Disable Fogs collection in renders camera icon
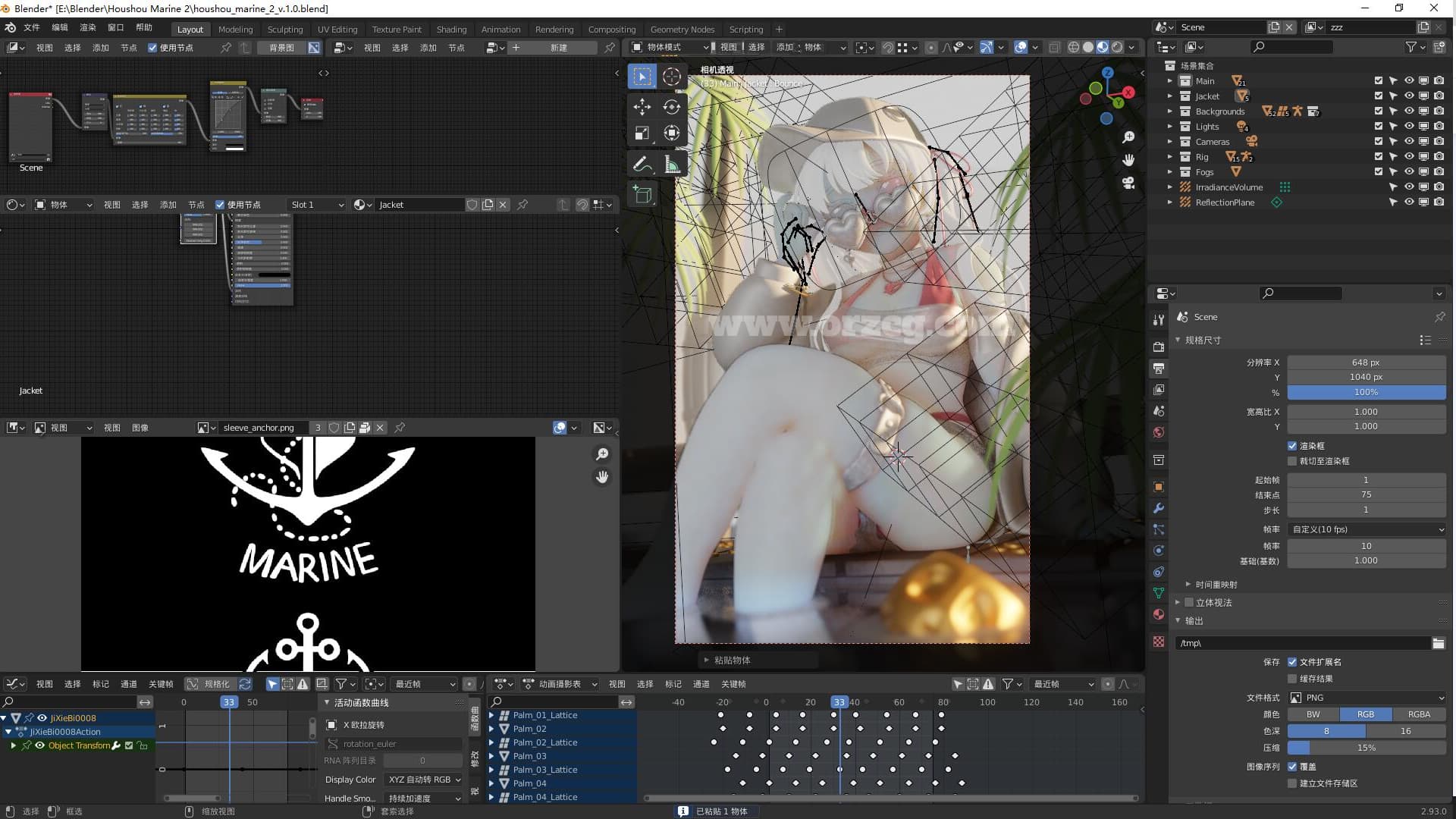Viewport: 1456px width, 819px height. click(x=1439, y=172)
